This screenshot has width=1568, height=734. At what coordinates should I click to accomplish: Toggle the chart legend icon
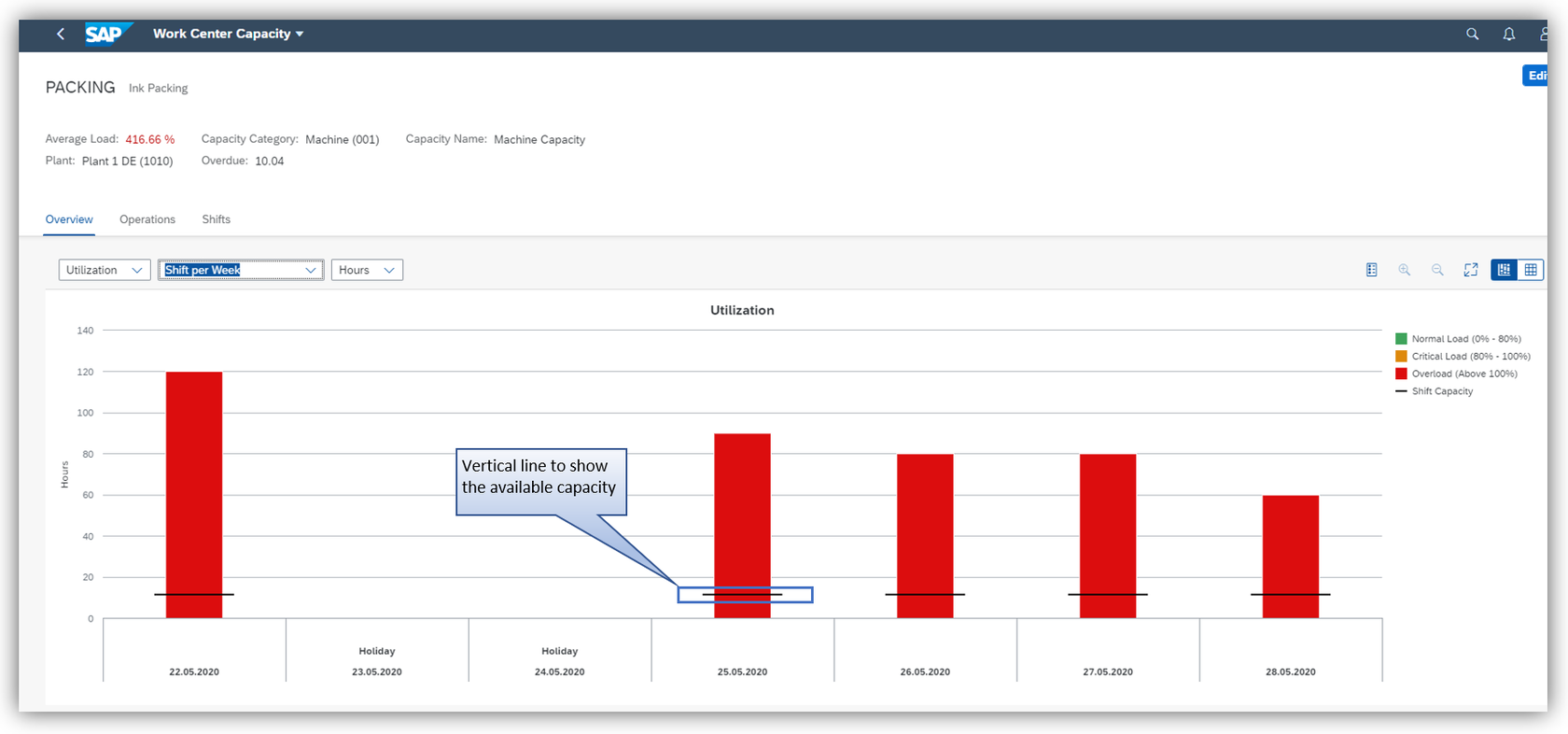point(1372,270)
